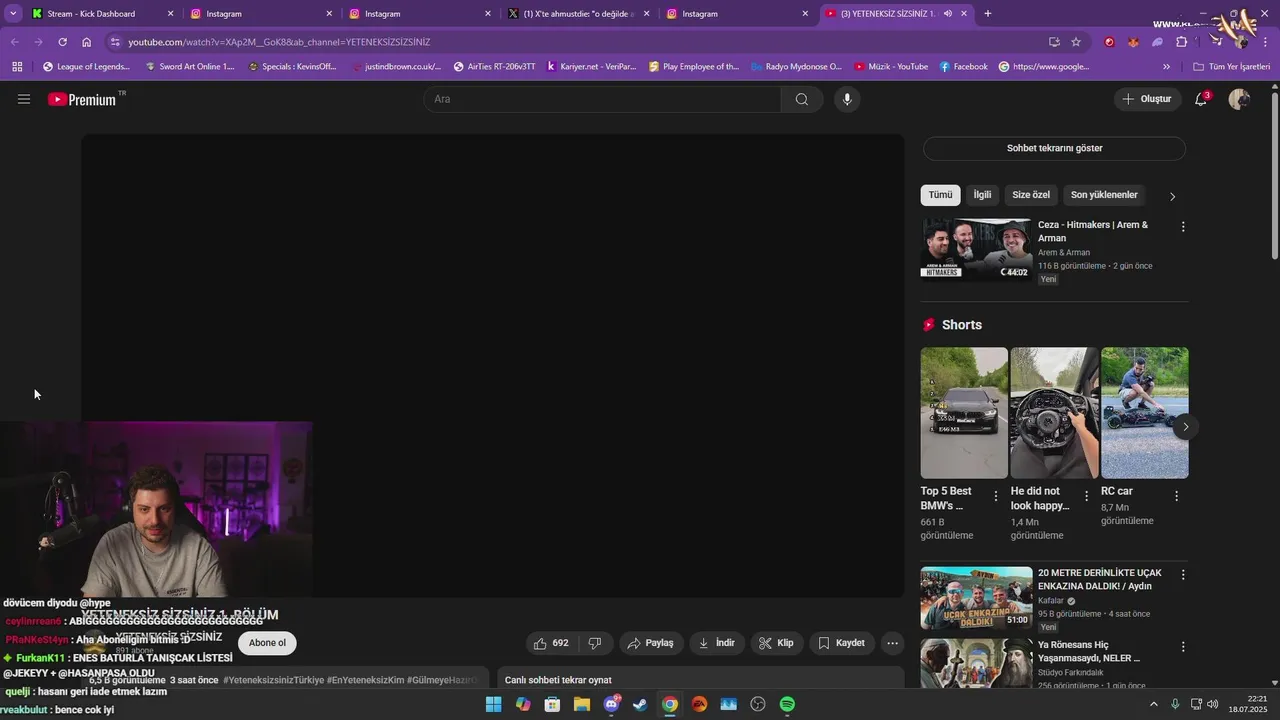1280x720 pixels.
Task: Select the Size özel filter chip
Action: click(x=1031, y=195)
